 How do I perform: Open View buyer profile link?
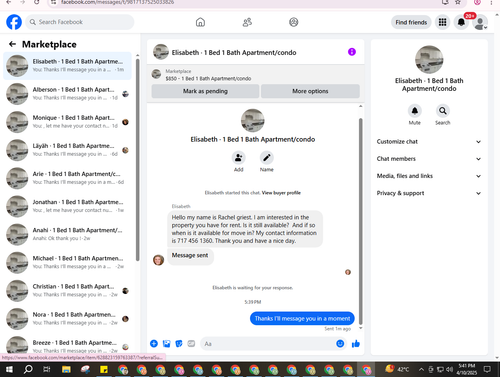coord(281,193)
